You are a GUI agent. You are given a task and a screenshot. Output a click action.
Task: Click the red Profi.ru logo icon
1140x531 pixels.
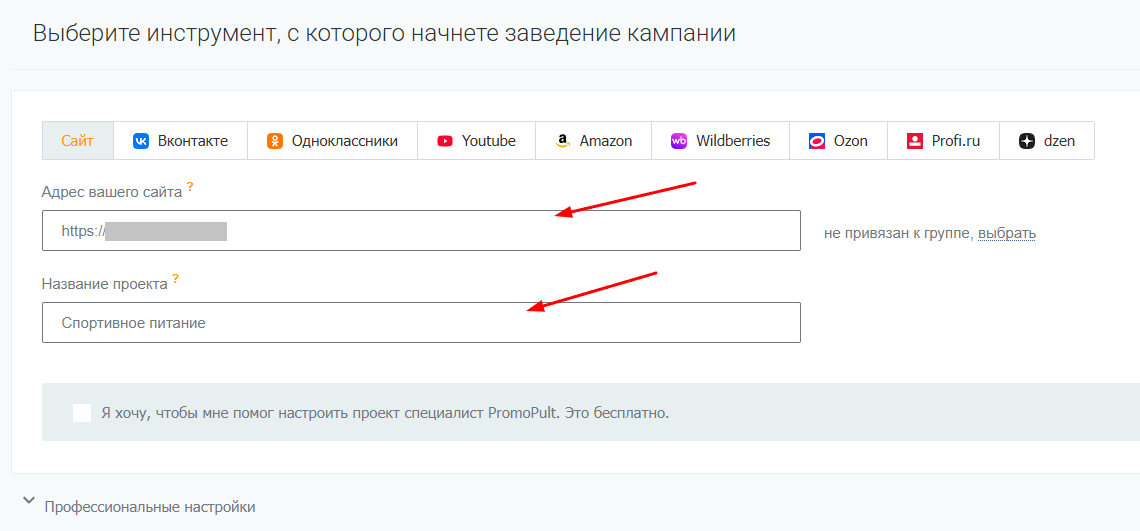[915, 141]
